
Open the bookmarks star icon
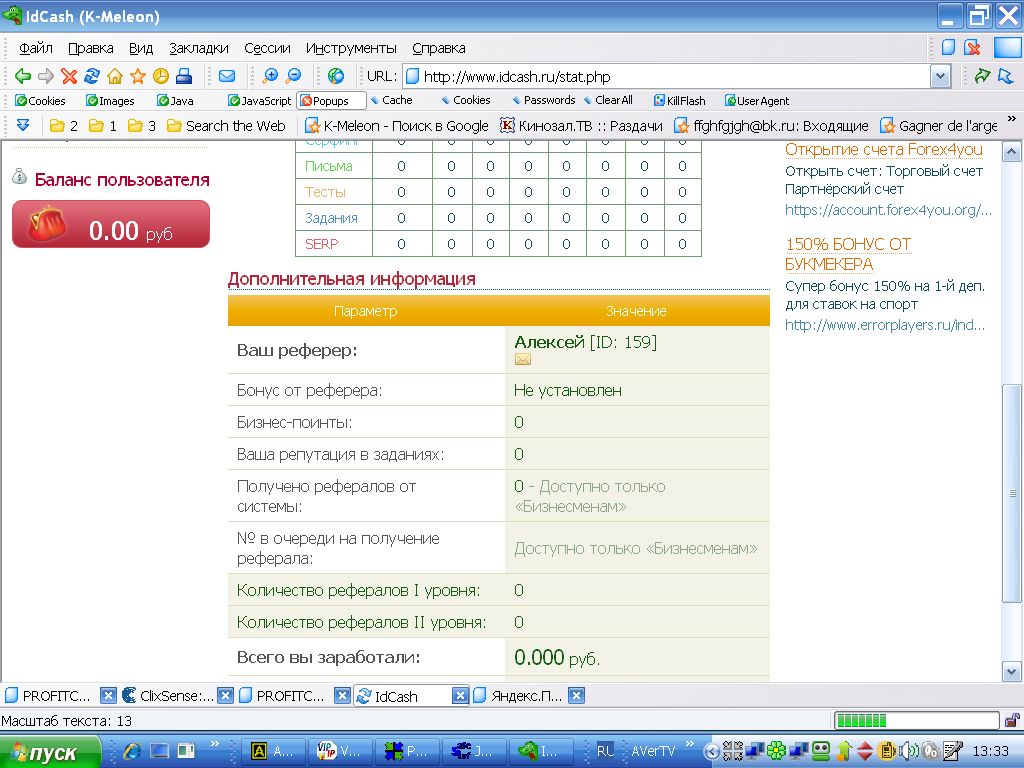138,76
